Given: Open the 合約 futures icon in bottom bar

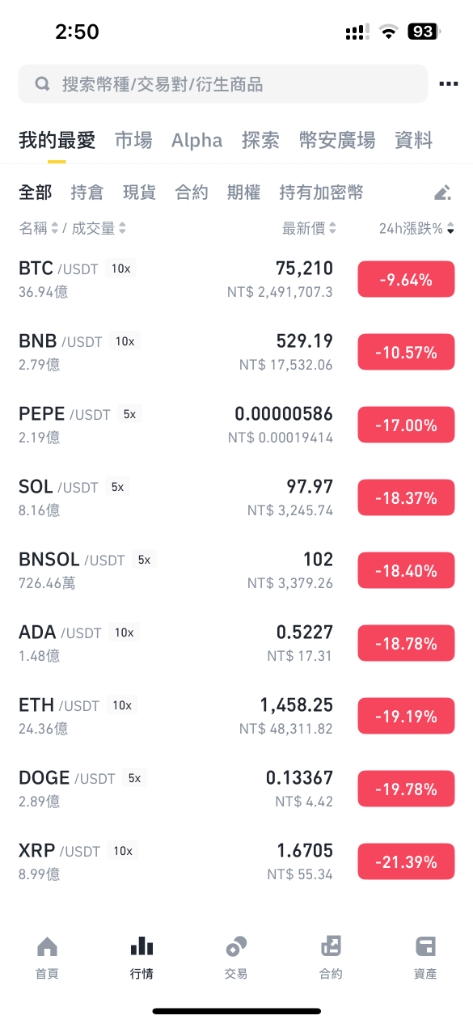Looking at the screenshot, I should 331,946.
